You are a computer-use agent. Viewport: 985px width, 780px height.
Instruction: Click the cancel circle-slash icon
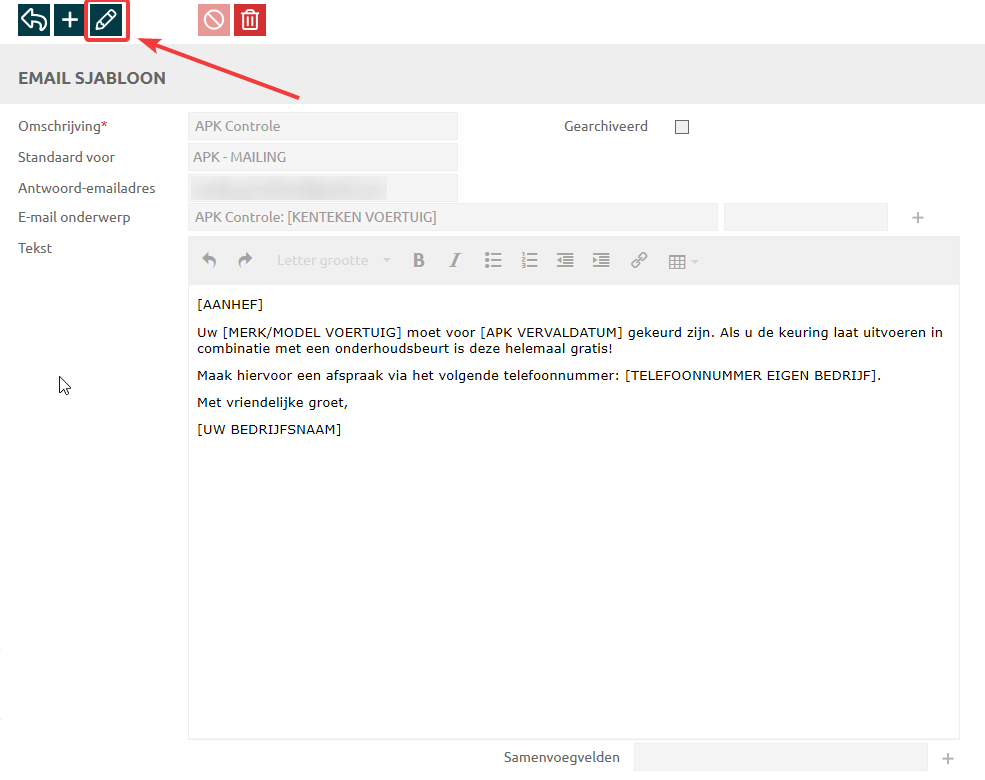click(214, 20)
